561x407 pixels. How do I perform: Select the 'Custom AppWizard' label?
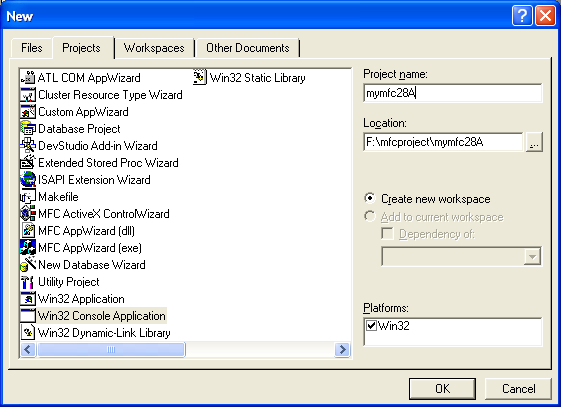(x=83, y=112)
